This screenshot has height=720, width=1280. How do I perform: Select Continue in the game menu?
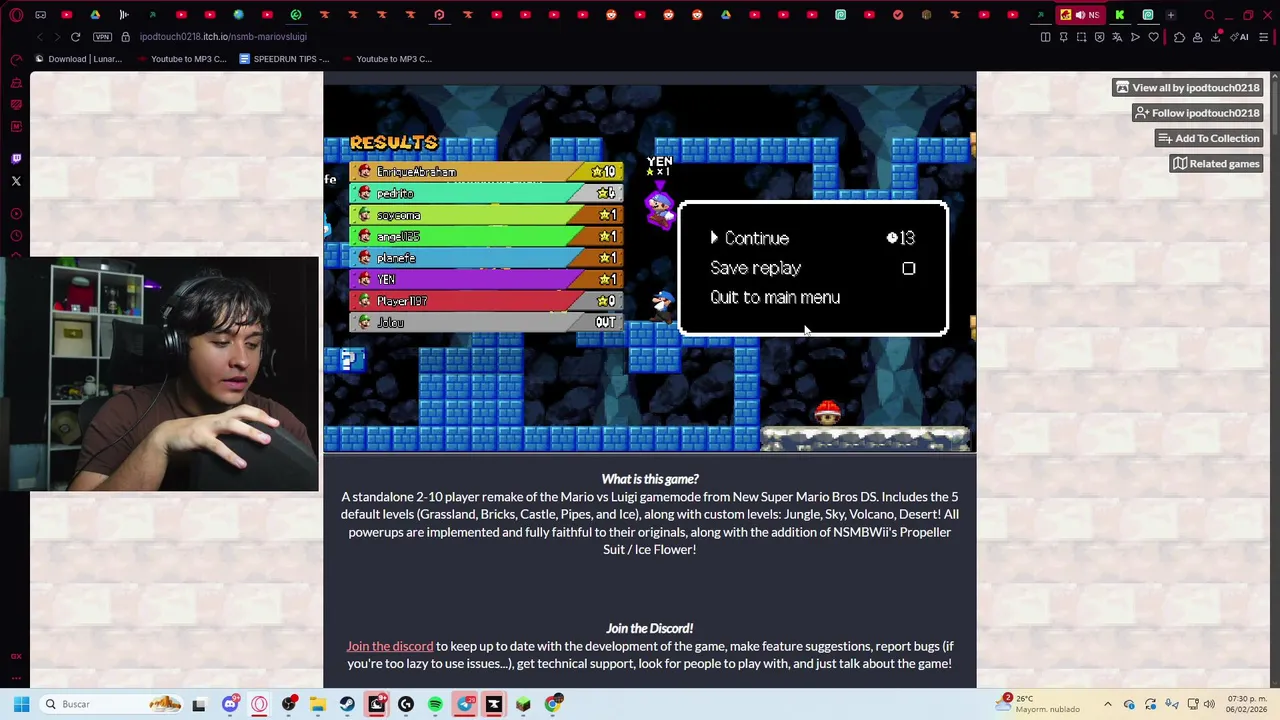756,238
